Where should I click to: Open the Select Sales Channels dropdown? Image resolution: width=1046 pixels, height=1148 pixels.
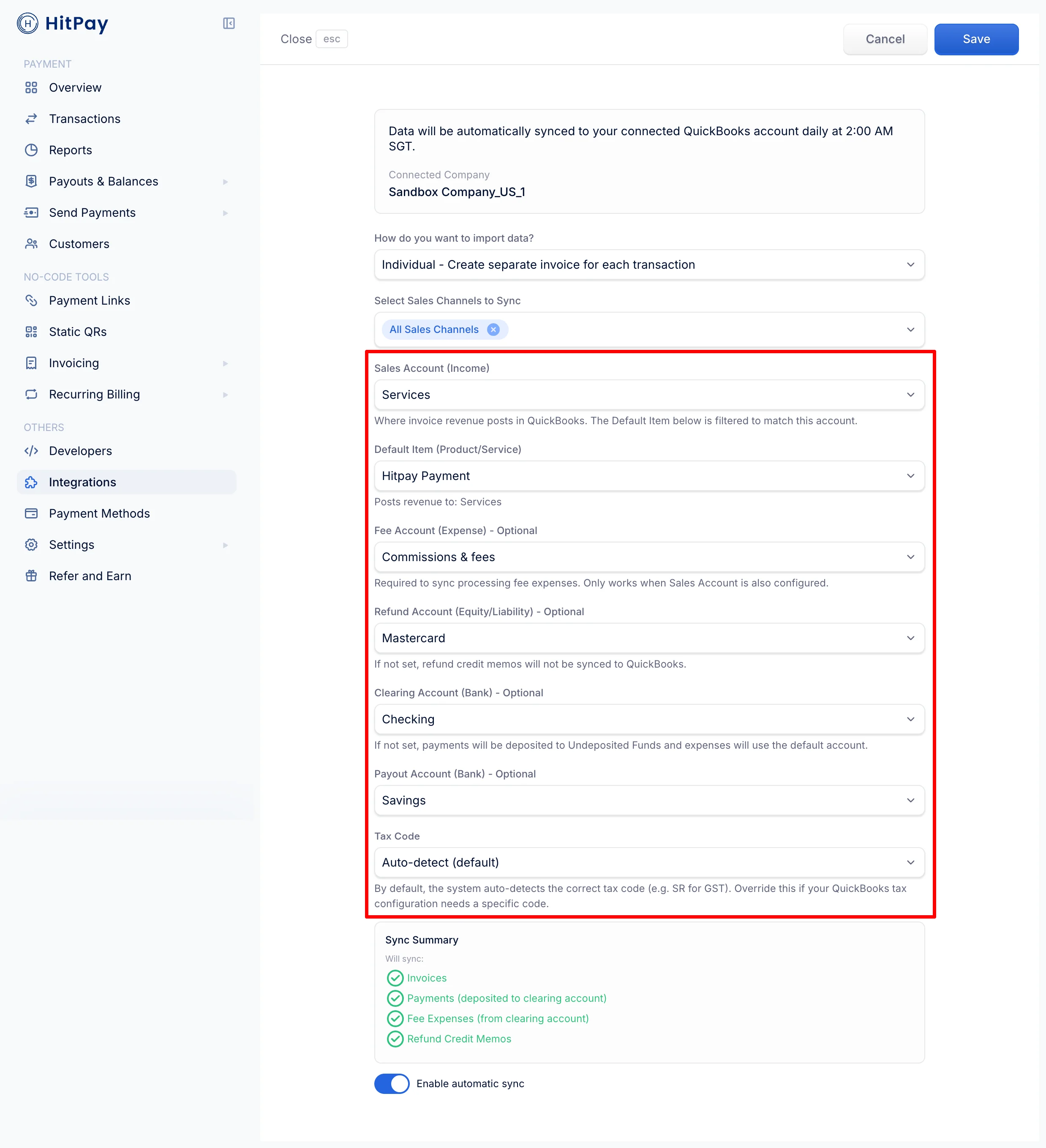pos(649,330)
